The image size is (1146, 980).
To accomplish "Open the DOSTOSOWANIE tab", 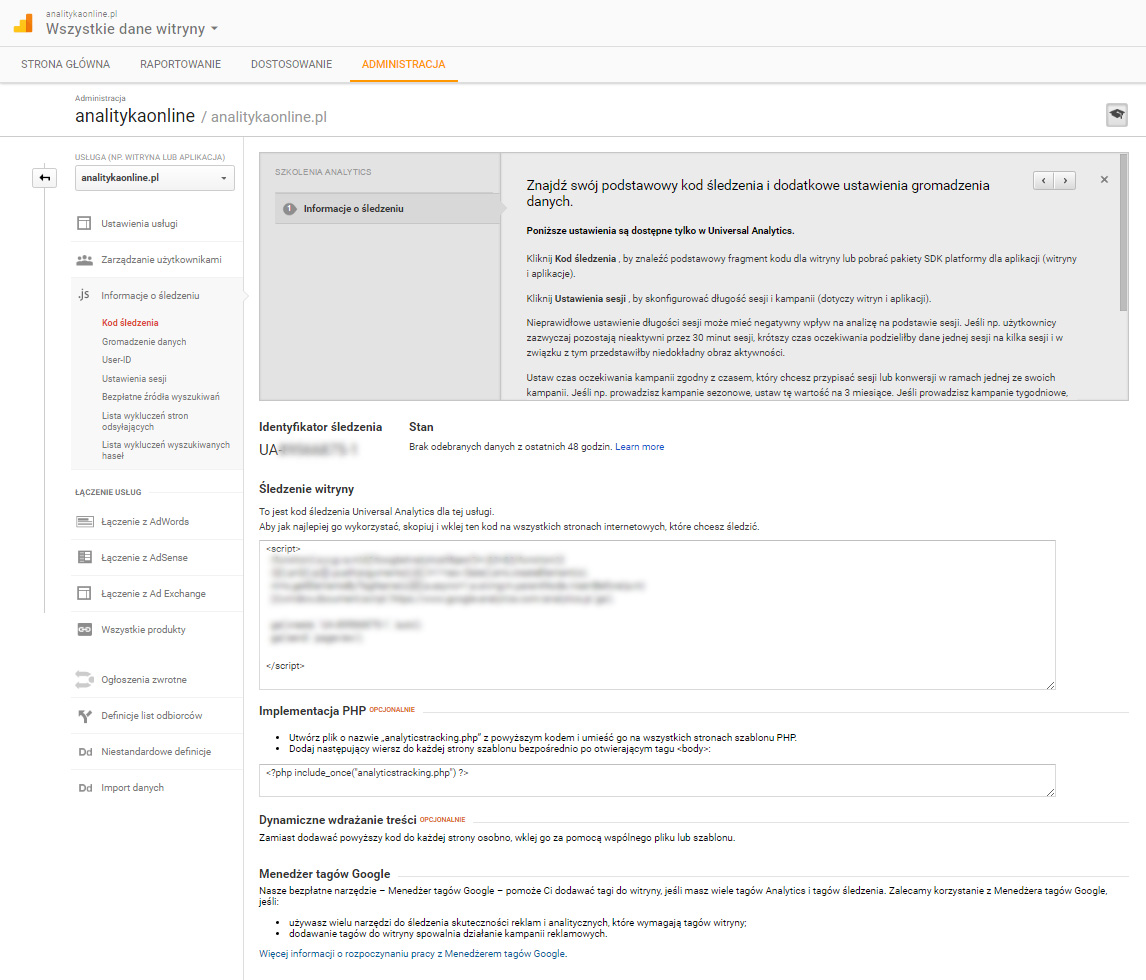I will (x=292, y=64).
